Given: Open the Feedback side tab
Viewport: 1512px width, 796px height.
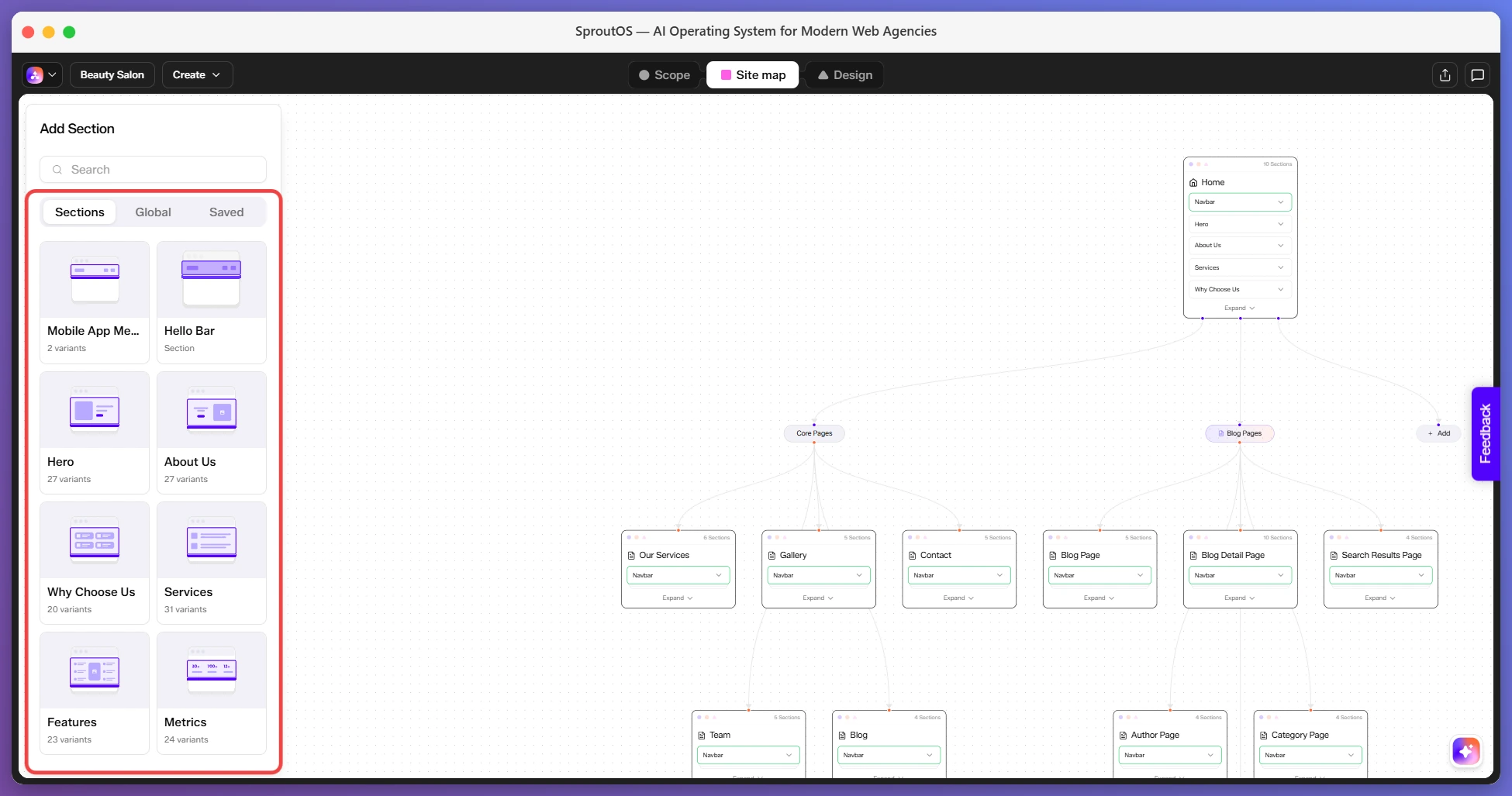Looking at the screenshot, I should pyautogui.click(x=1485, y=434).
